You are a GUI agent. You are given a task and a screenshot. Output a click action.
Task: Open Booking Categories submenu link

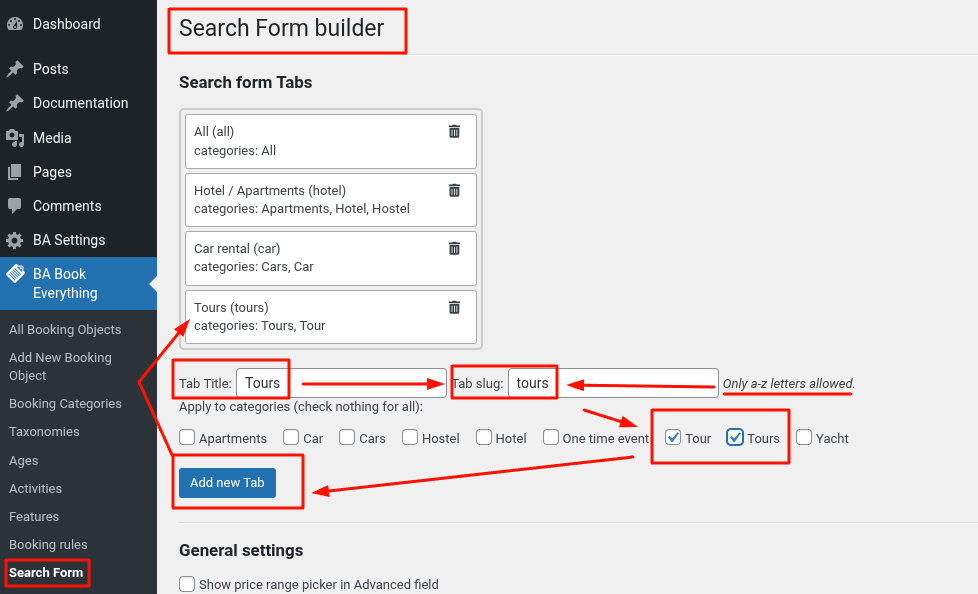pyautogui.click(x=65, y=404)
